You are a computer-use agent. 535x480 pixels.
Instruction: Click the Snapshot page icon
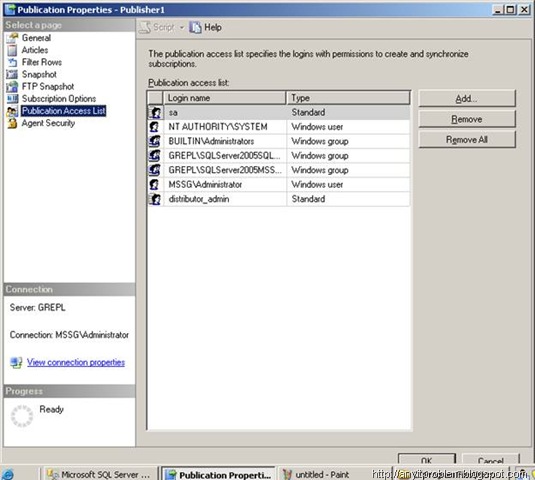(x=12, y=74)
